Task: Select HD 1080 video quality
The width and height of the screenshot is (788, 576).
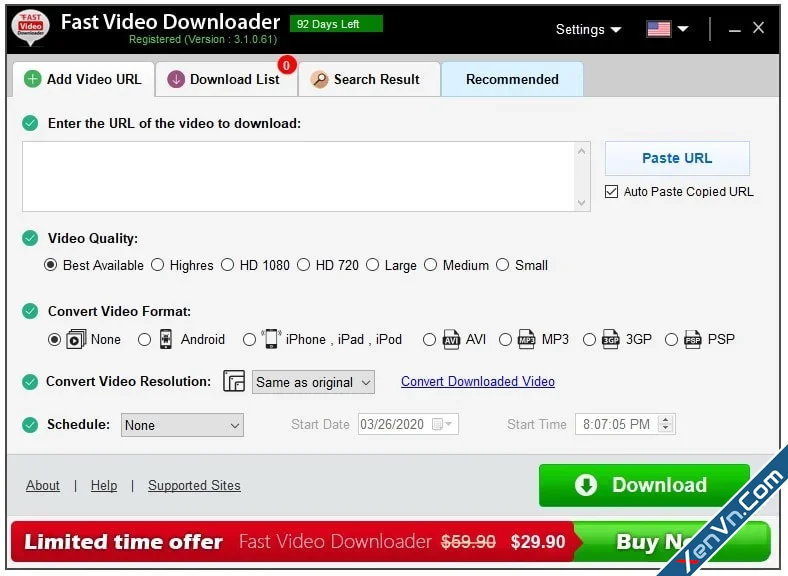Action: coord(228,264)
